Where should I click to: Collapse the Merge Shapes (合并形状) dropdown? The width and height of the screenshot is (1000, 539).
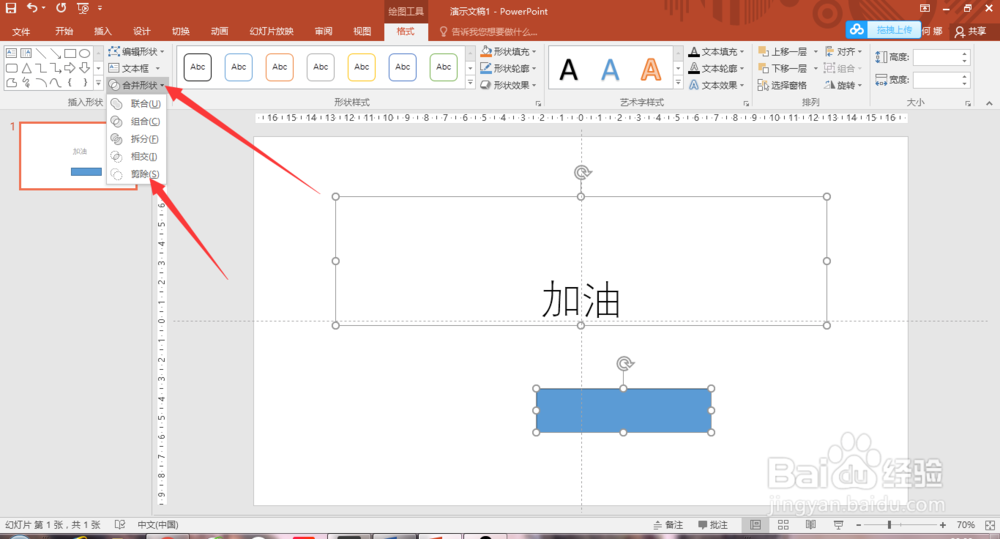click(136, 85)
